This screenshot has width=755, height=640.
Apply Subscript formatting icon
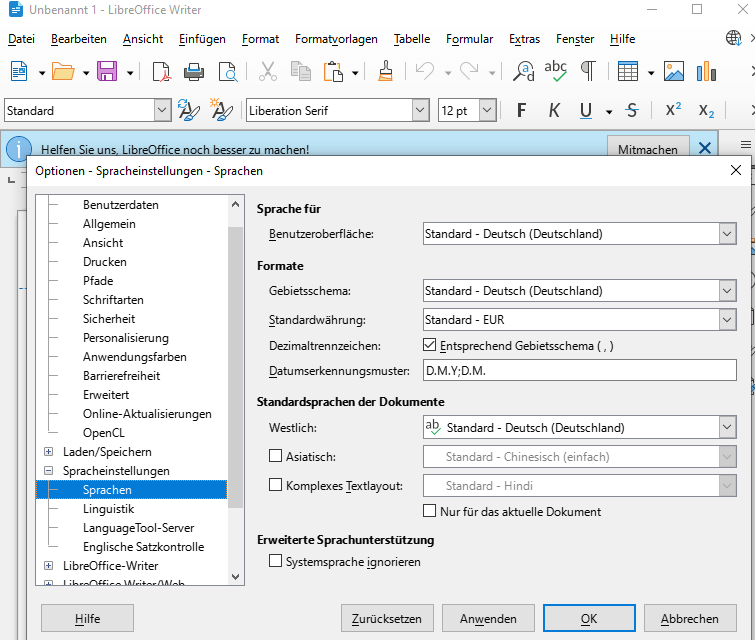[706, 111]
